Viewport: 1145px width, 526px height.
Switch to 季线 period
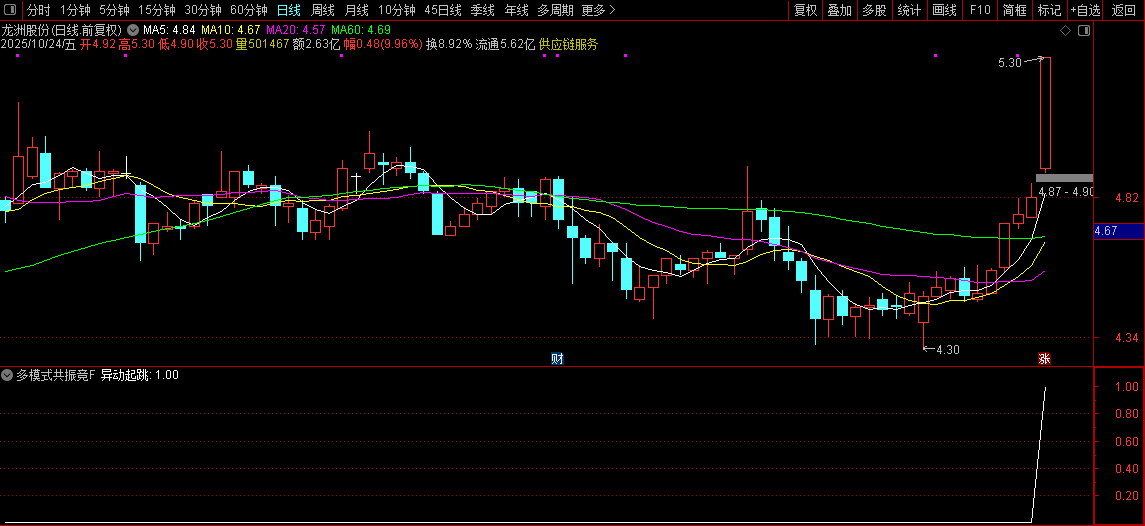[x=482, y=10]
